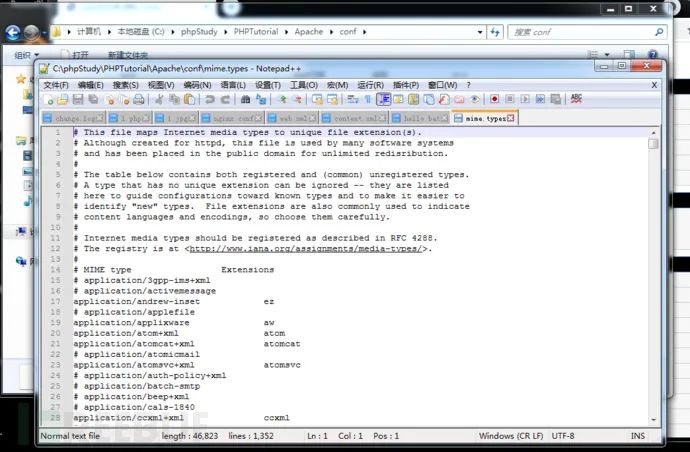
Task: Expand breadcrumb arrow after Apache
Action: 331,32
